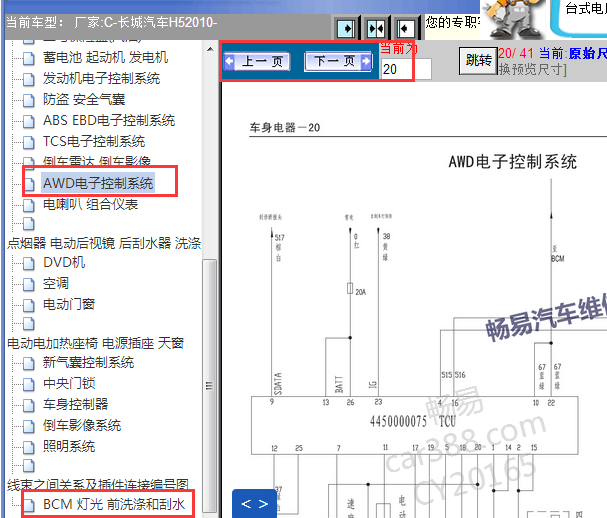Click the 当前车型 header label

point(35,22)
